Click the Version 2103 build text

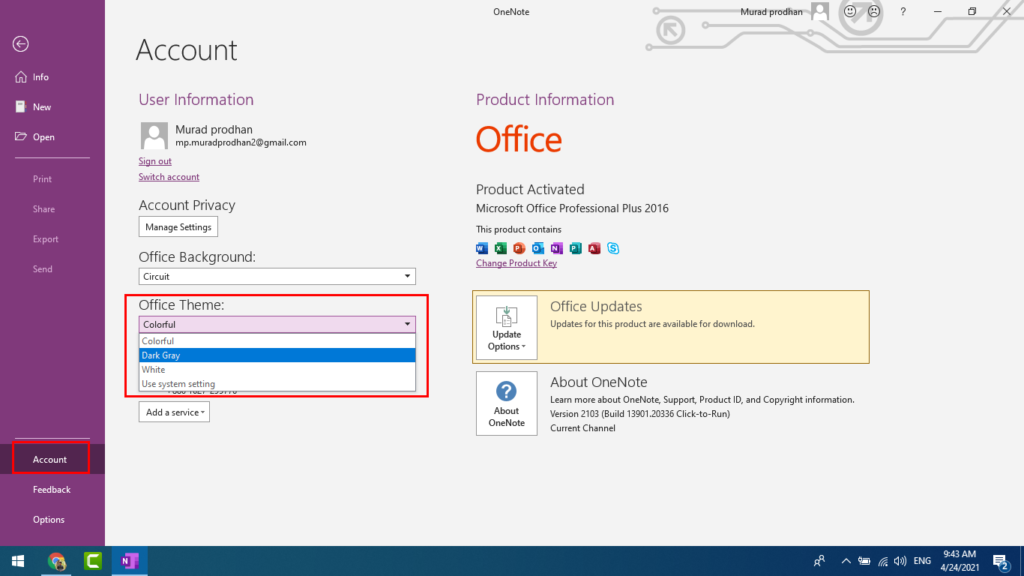640,414
